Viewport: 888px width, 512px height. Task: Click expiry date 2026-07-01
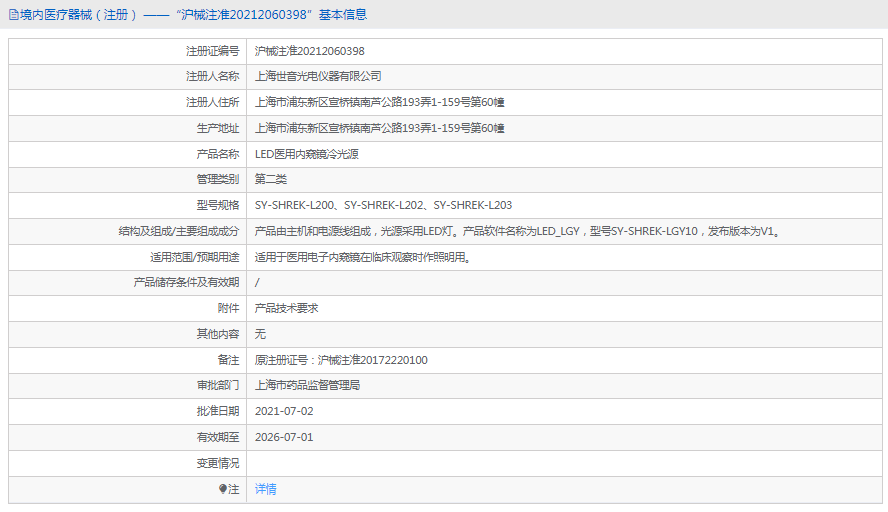[x=284, y=437]
